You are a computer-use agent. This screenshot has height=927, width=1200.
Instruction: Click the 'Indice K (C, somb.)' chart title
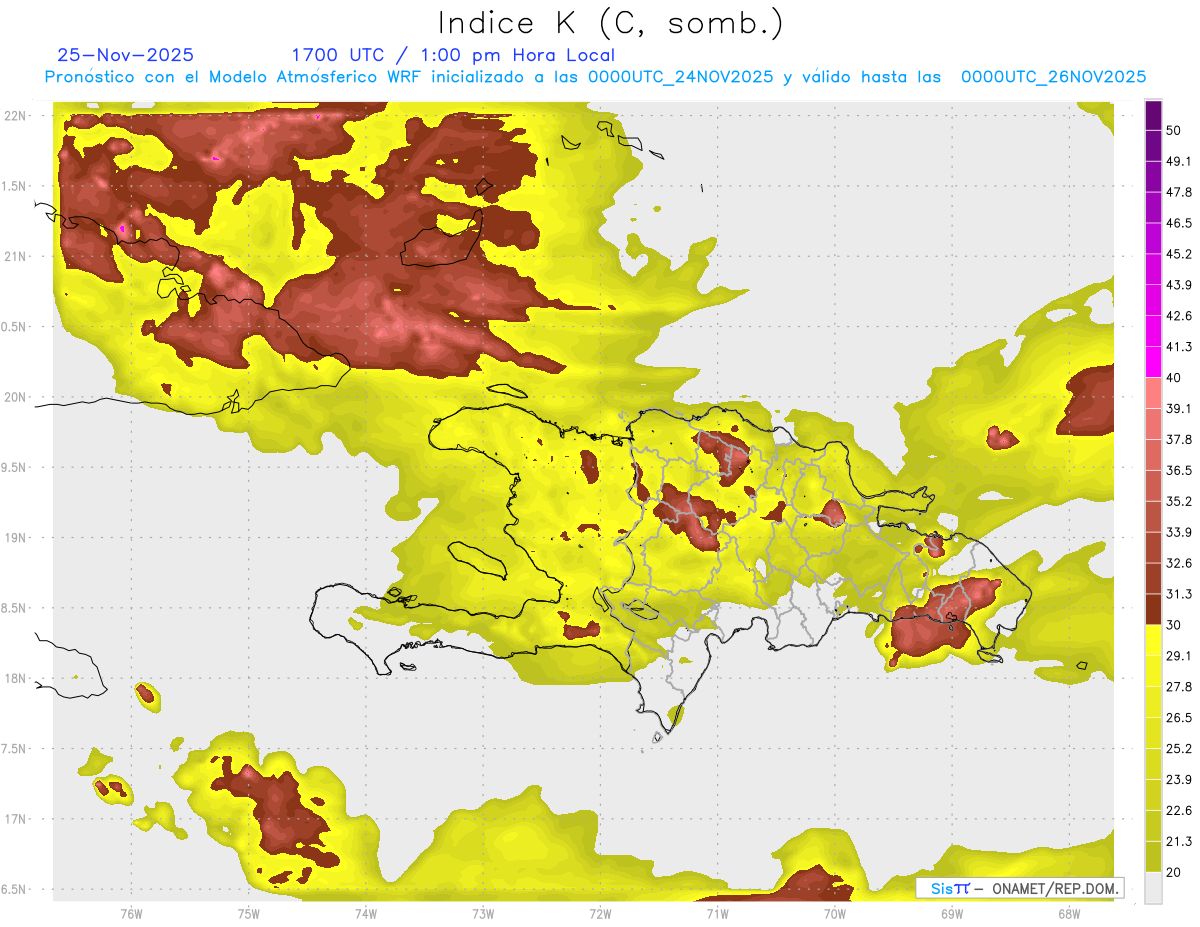(x=611, y=24)
